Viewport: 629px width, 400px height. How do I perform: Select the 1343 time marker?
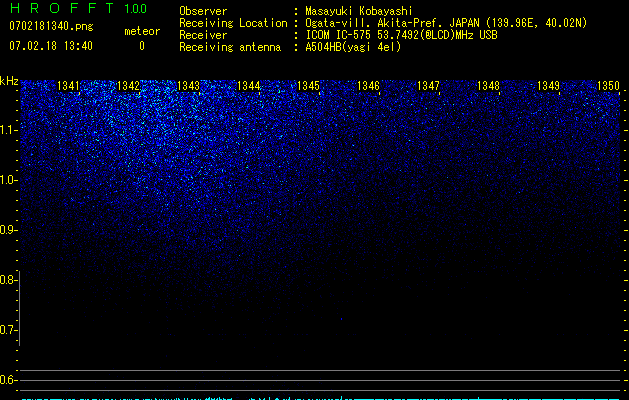click(188, 85)
